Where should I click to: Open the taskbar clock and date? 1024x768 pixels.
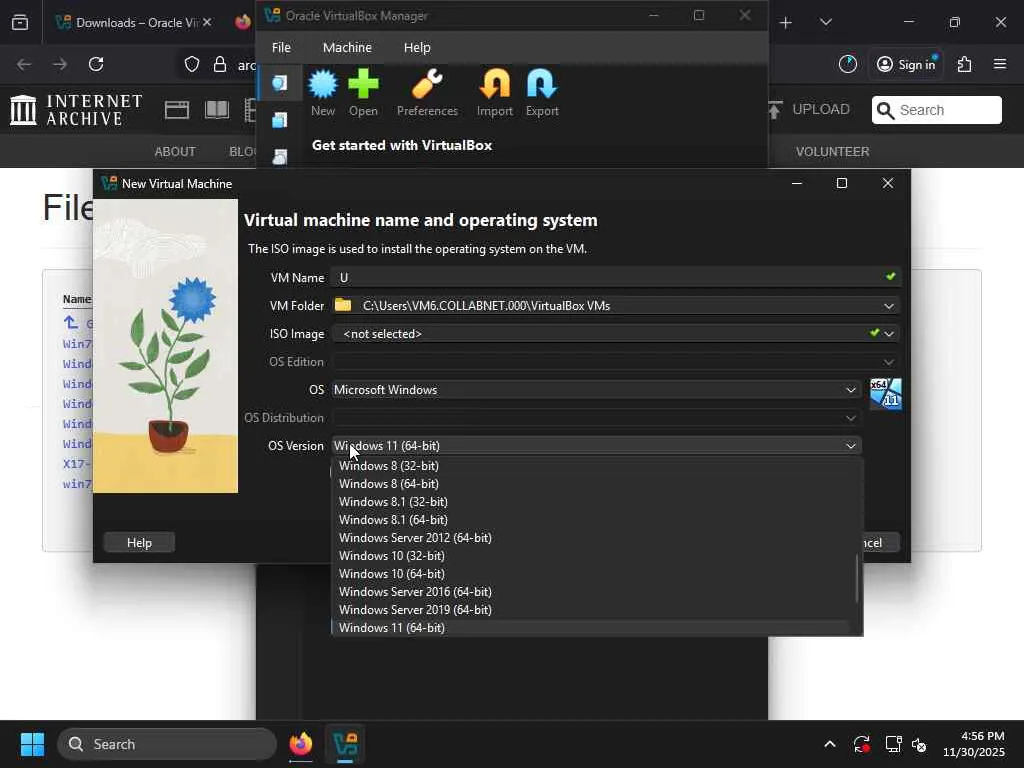click(x=974, y=744)
